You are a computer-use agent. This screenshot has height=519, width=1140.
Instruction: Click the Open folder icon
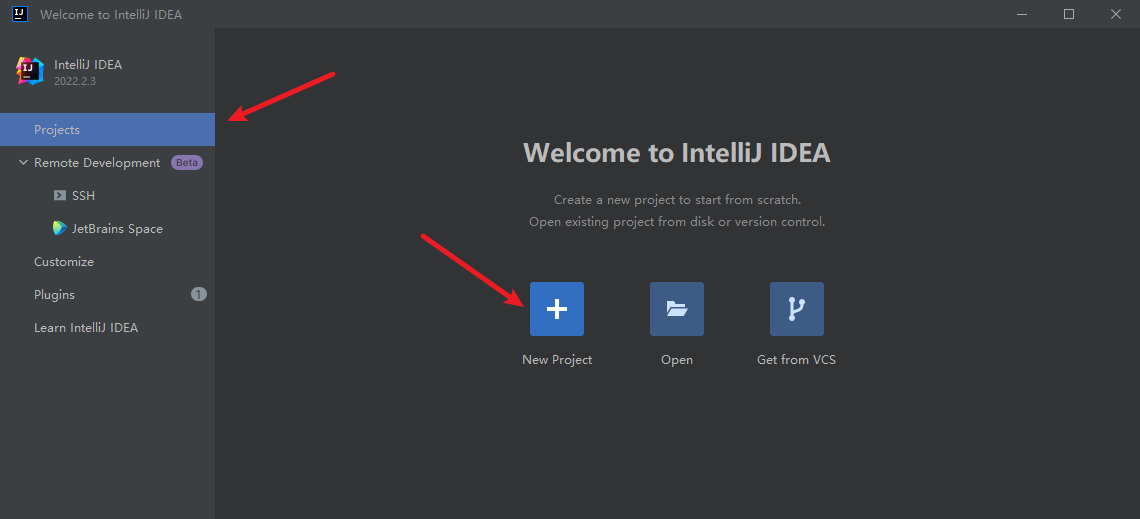point(676,309)
